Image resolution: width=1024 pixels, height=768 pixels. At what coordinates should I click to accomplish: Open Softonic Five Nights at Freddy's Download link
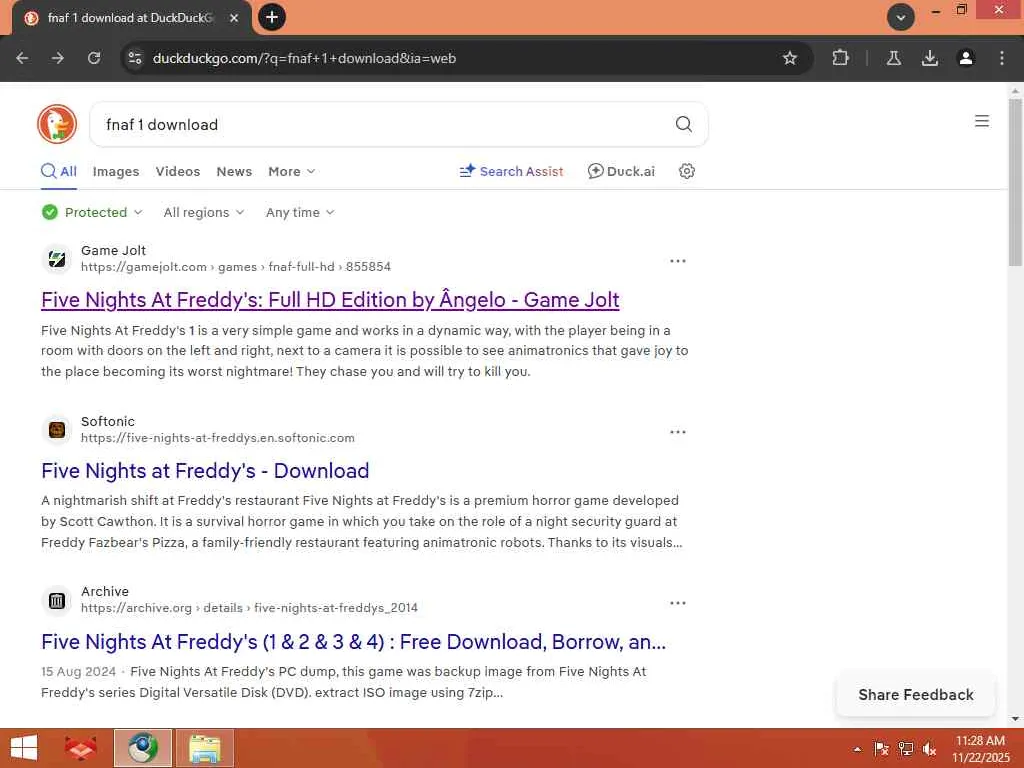[x=205, y=471]
